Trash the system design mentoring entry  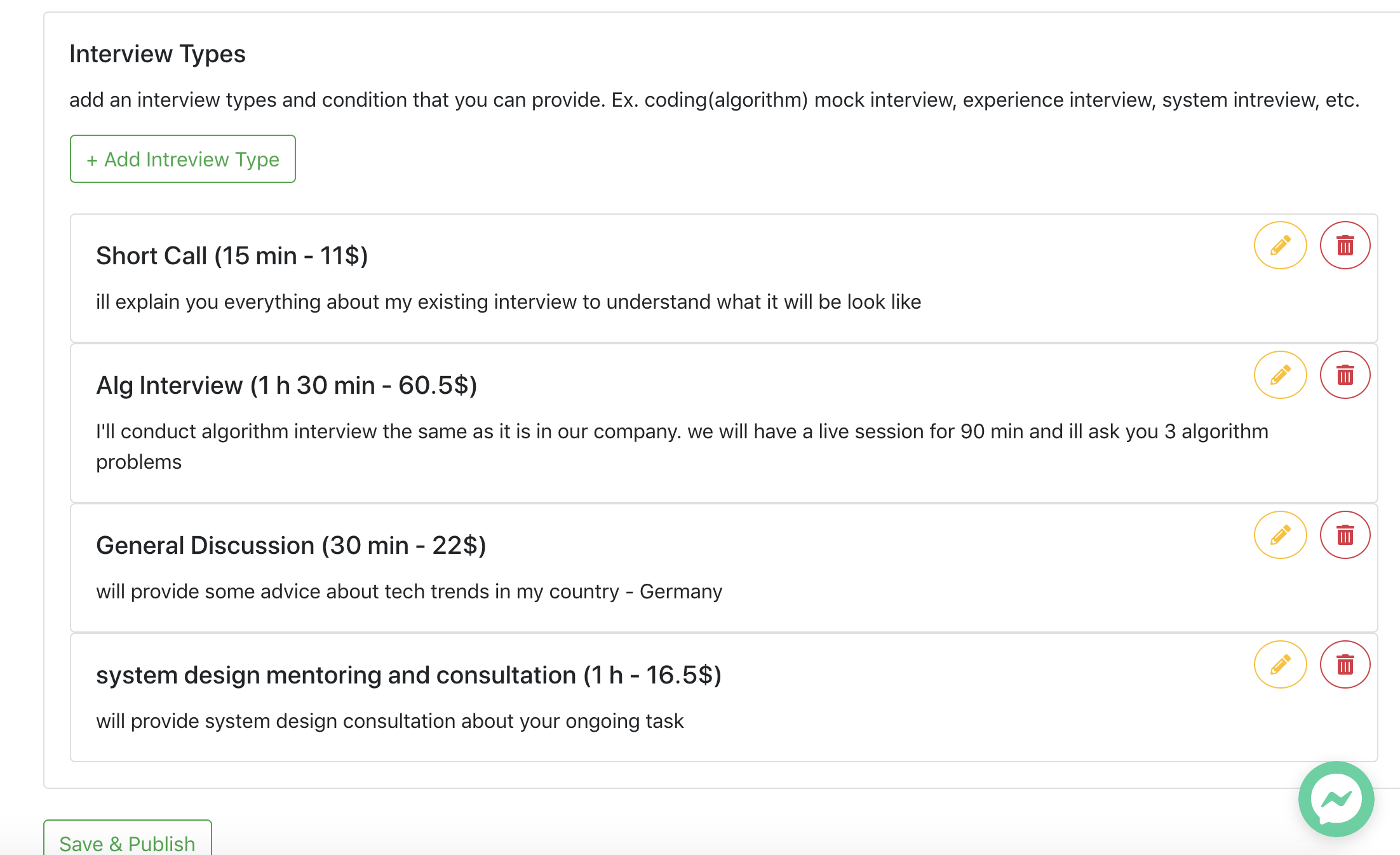1345,664
